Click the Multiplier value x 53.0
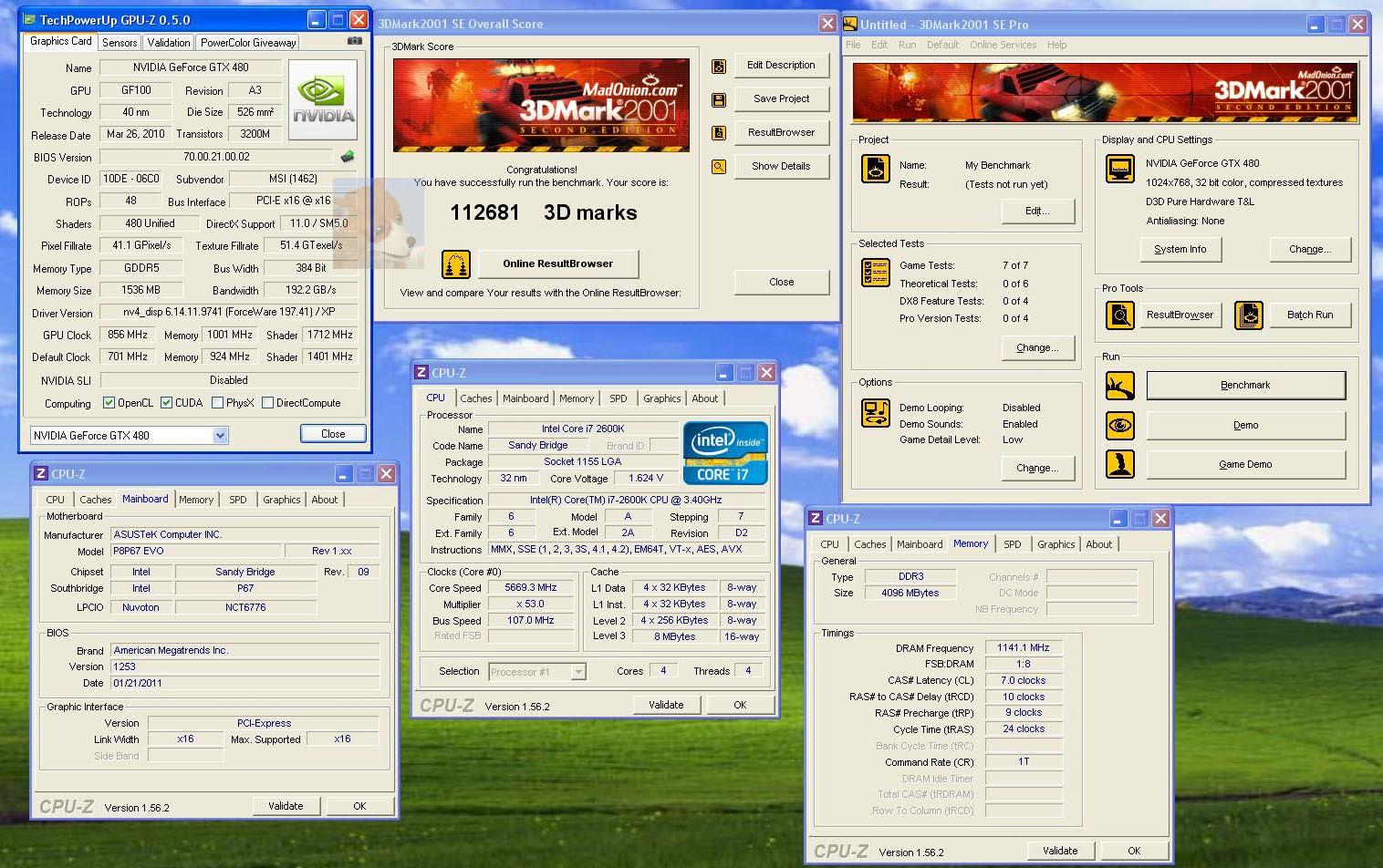 coord(531,604)
